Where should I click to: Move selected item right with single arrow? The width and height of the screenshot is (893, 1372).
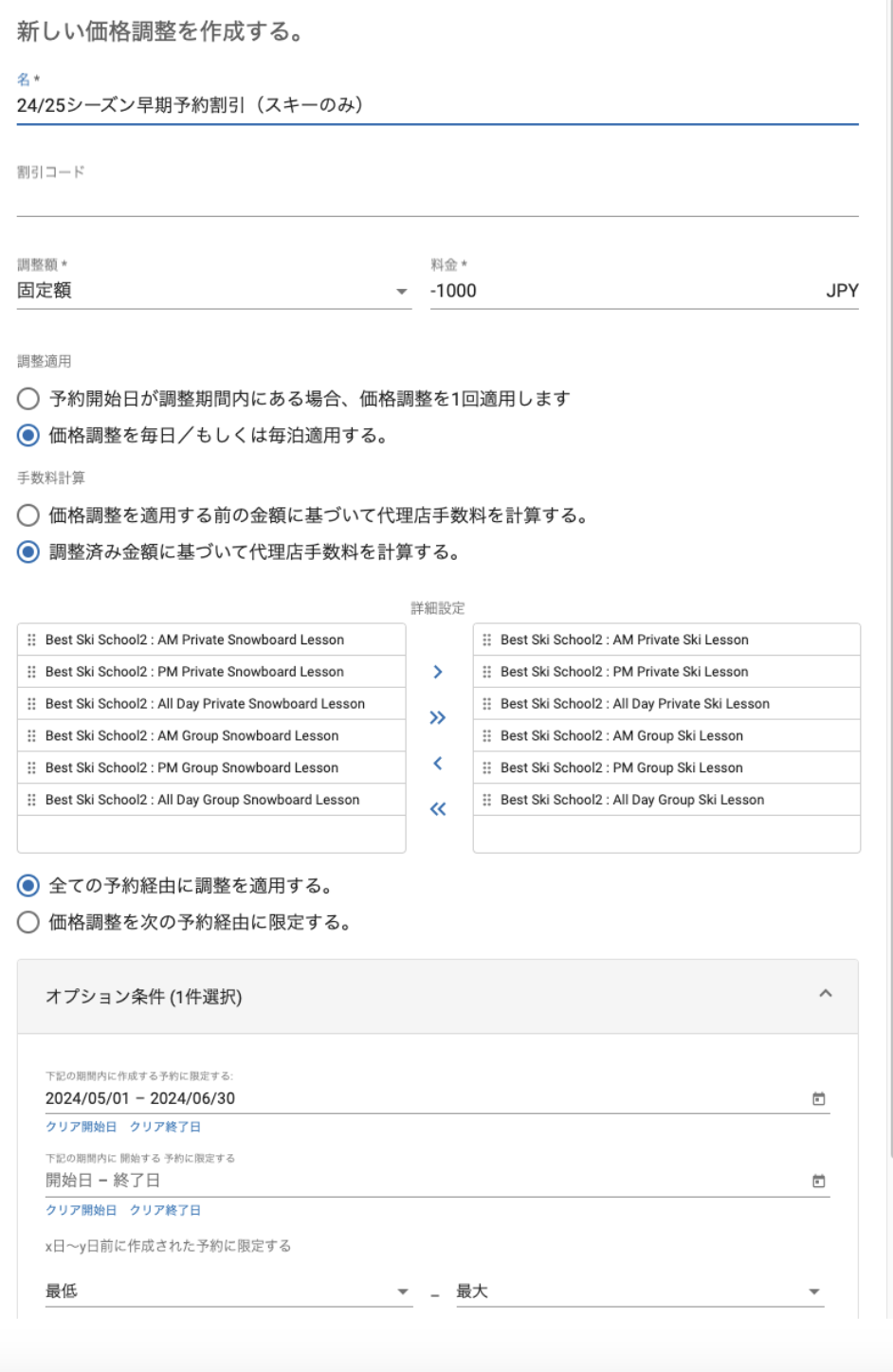(x=438, y=672)
